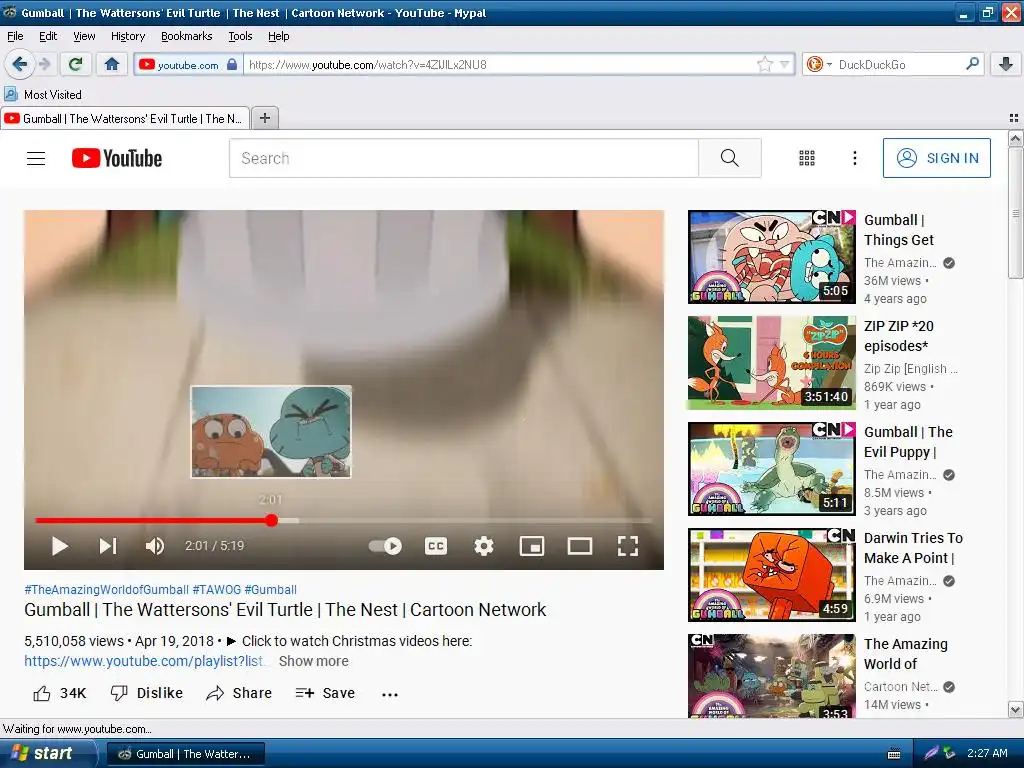Screen dimensions: 1024x768
Task: Bookmark this page with the star
Action: (x=765, y=64)
